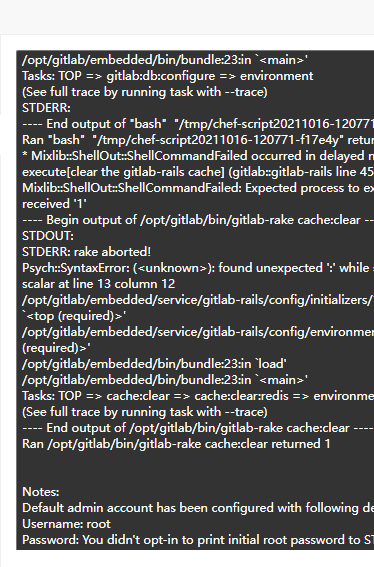Click "---- Begin output of /opt/gitlab/bin/gitlab-rake" line
374x567 pixels.
click(198, 220)
